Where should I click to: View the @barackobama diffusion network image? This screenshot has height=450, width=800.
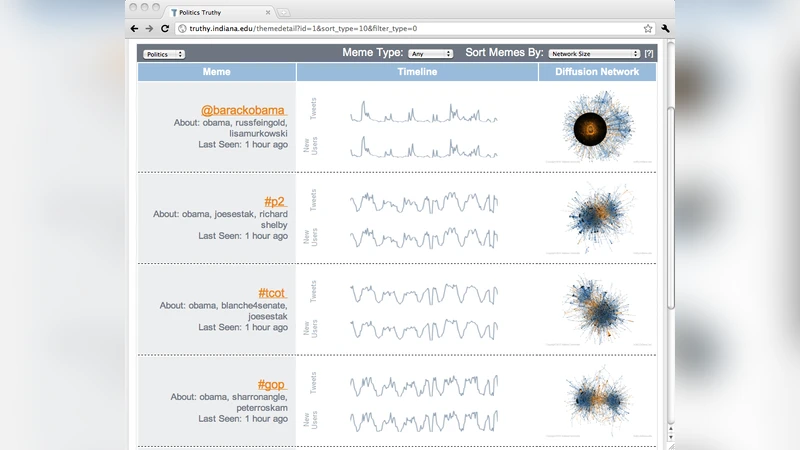pyautogui.click(x=598, y=127)
